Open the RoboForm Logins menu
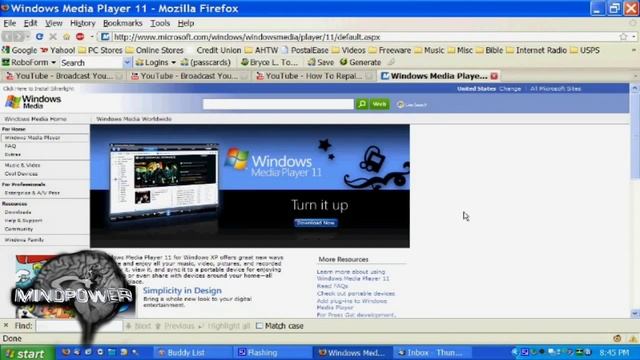The width and height of the screenshot is (640, 360). pos(156,62)
